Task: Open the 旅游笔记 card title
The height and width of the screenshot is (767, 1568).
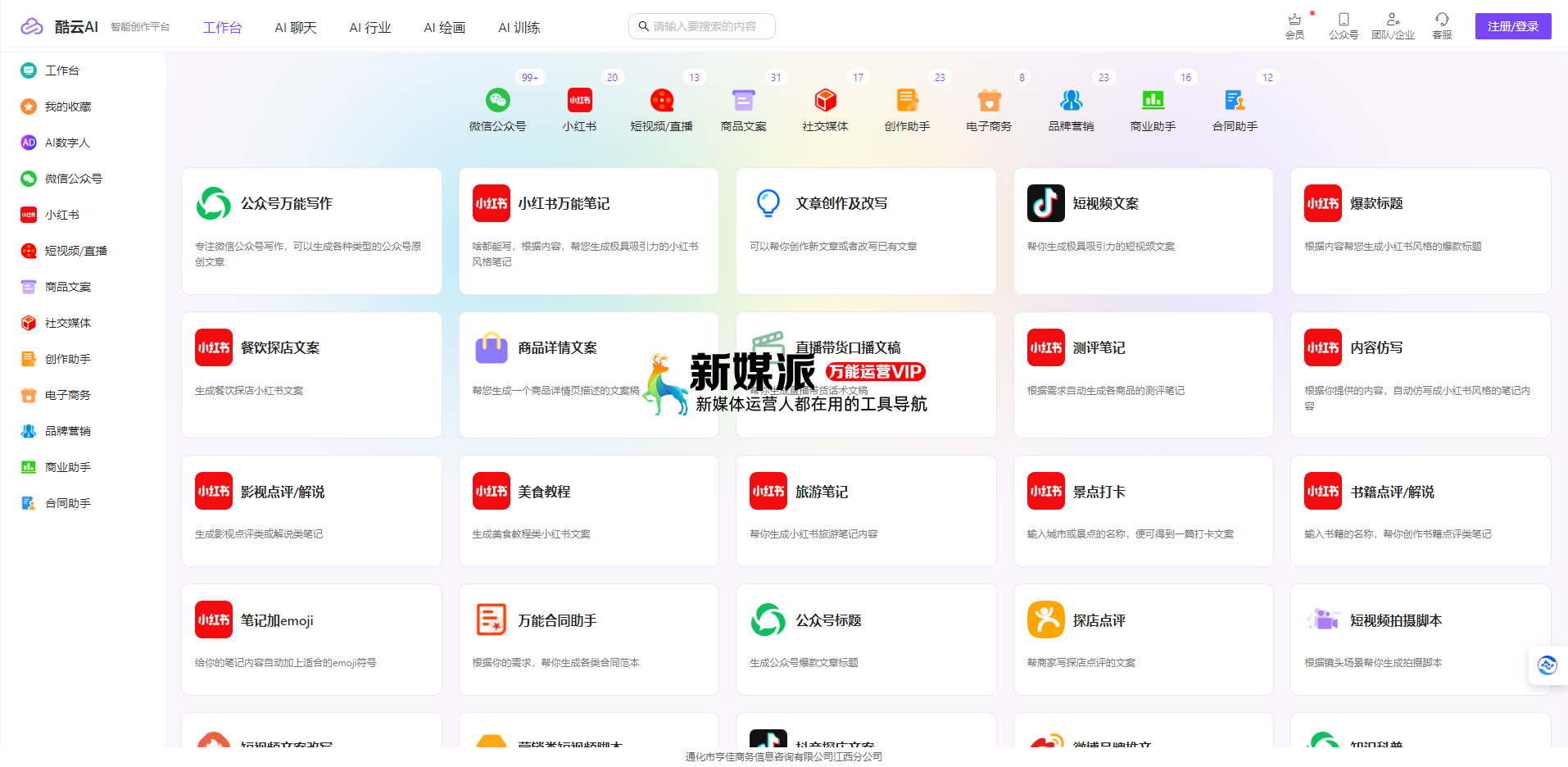Action: [822, 492]
